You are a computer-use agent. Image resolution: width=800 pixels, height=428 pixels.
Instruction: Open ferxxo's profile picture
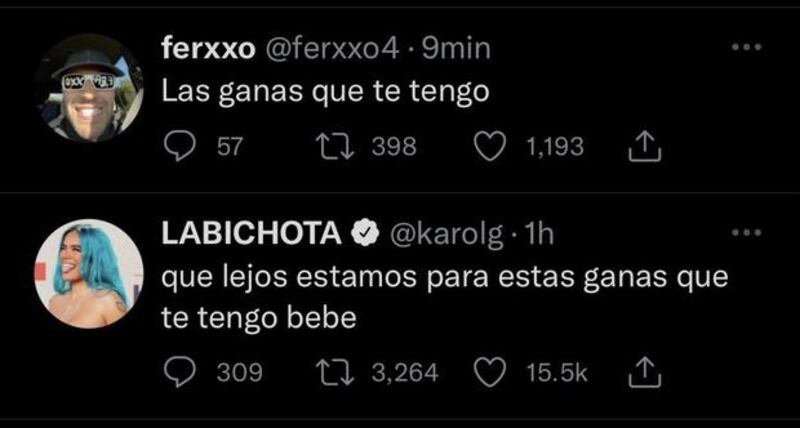point(90,88)
